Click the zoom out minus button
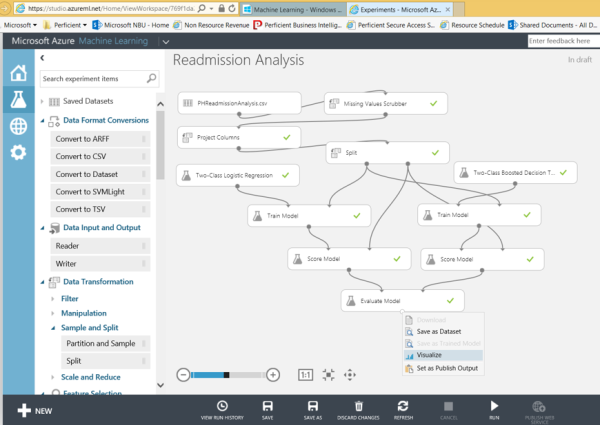This screenshot has height=425, width=600. pyautogui.click(x=183, y=375)
